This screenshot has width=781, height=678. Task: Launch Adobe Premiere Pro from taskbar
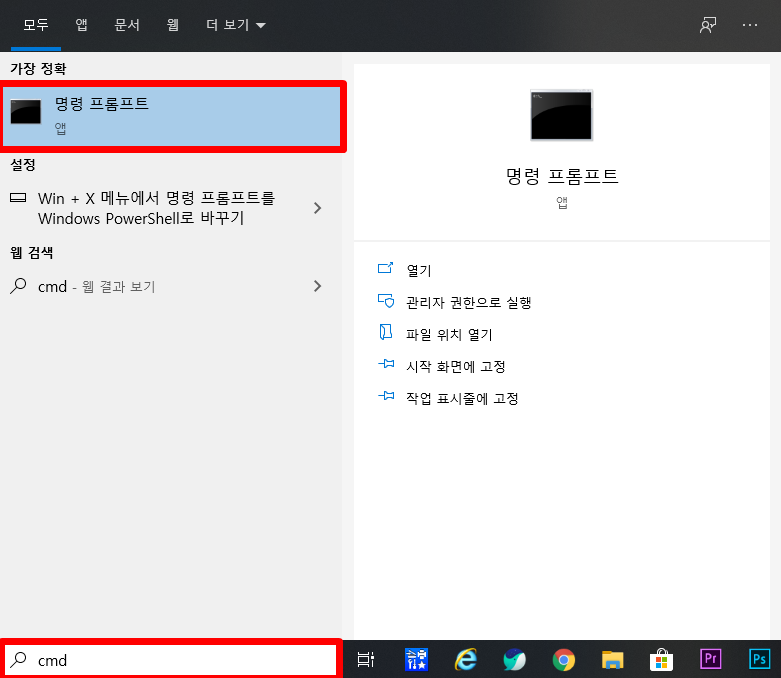[x=710, y=659]
